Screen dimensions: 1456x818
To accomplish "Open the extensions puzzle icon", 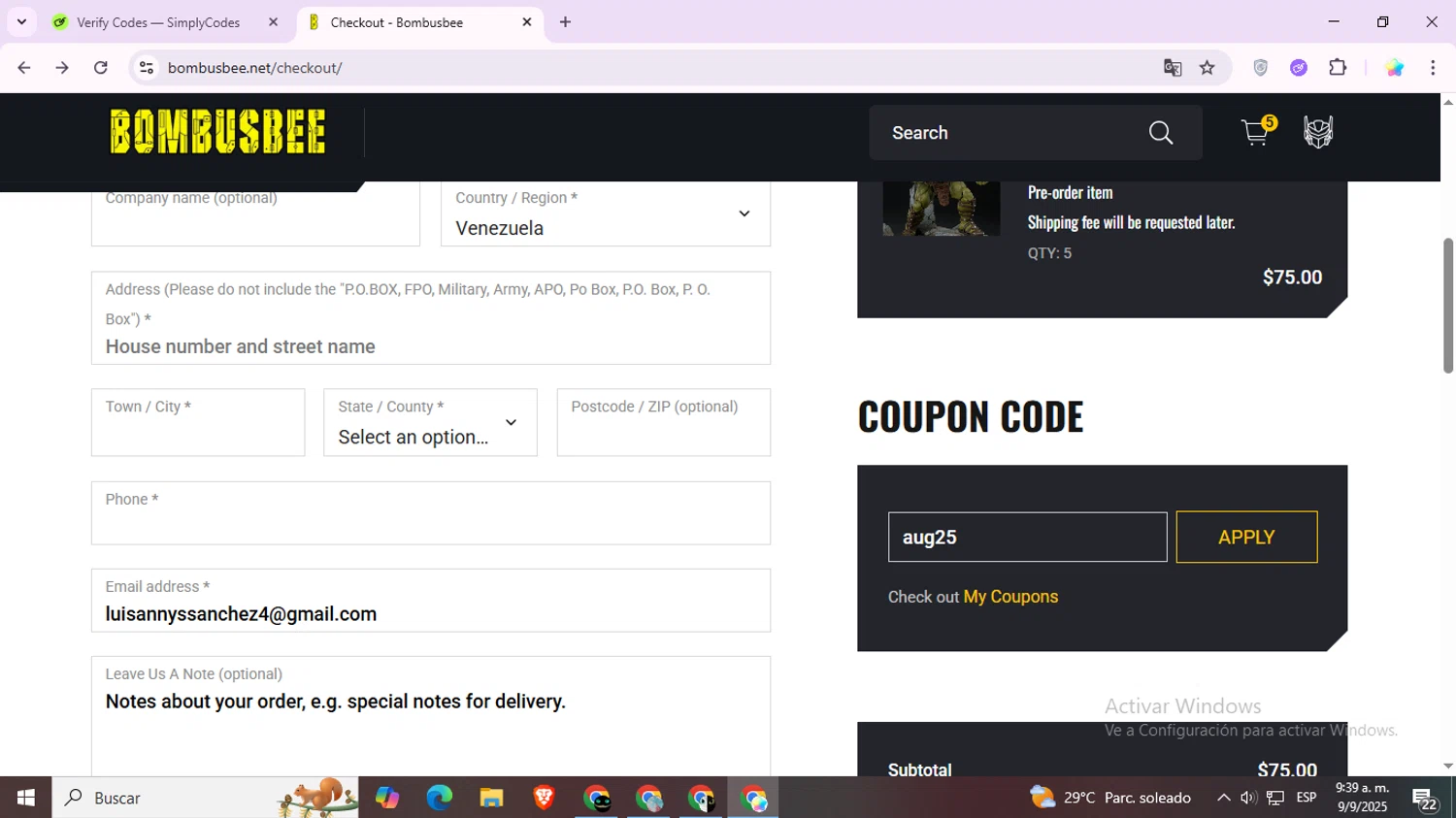I will point(1338,68).
